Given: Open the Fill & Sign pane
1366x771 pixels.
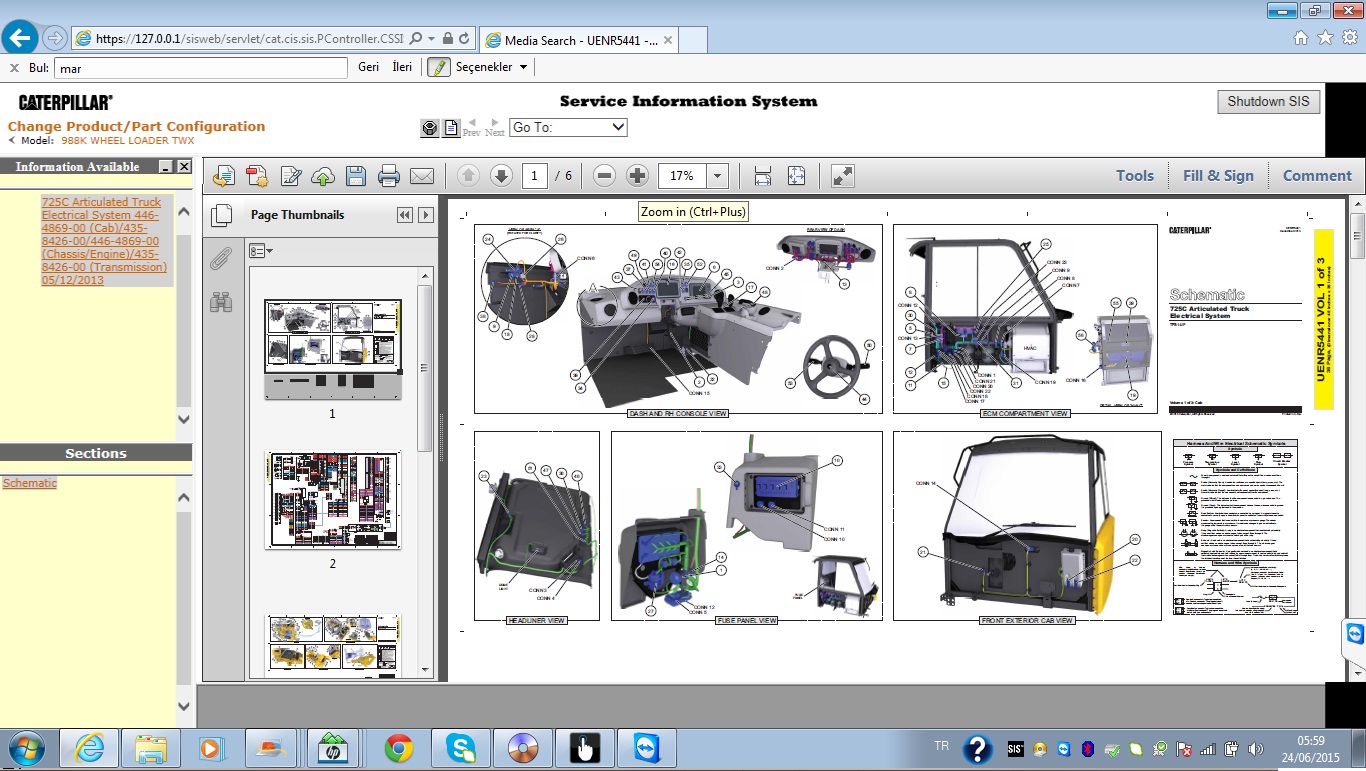Looking at the screenshot, I should tap(1218, 176).
